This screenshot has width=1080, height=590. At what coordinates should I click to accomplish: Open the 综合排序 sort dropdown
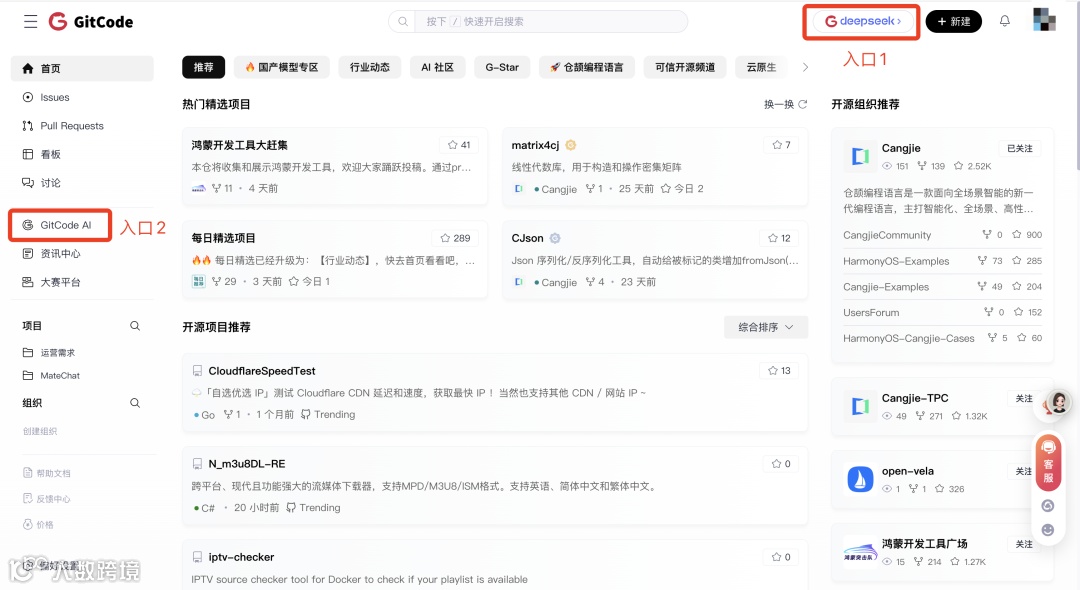766,327
